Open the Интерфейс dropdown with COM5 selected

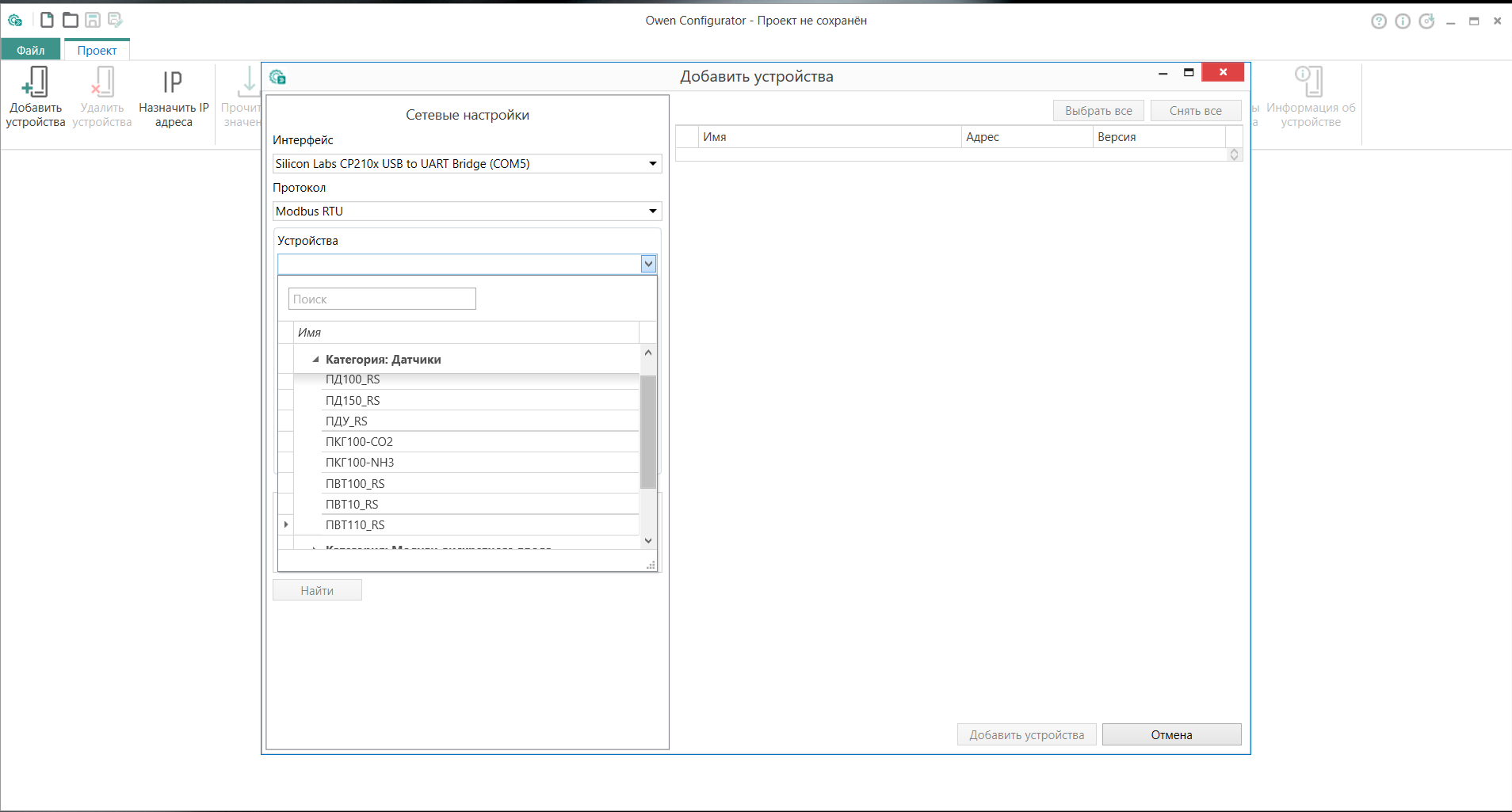pos(467,164)
